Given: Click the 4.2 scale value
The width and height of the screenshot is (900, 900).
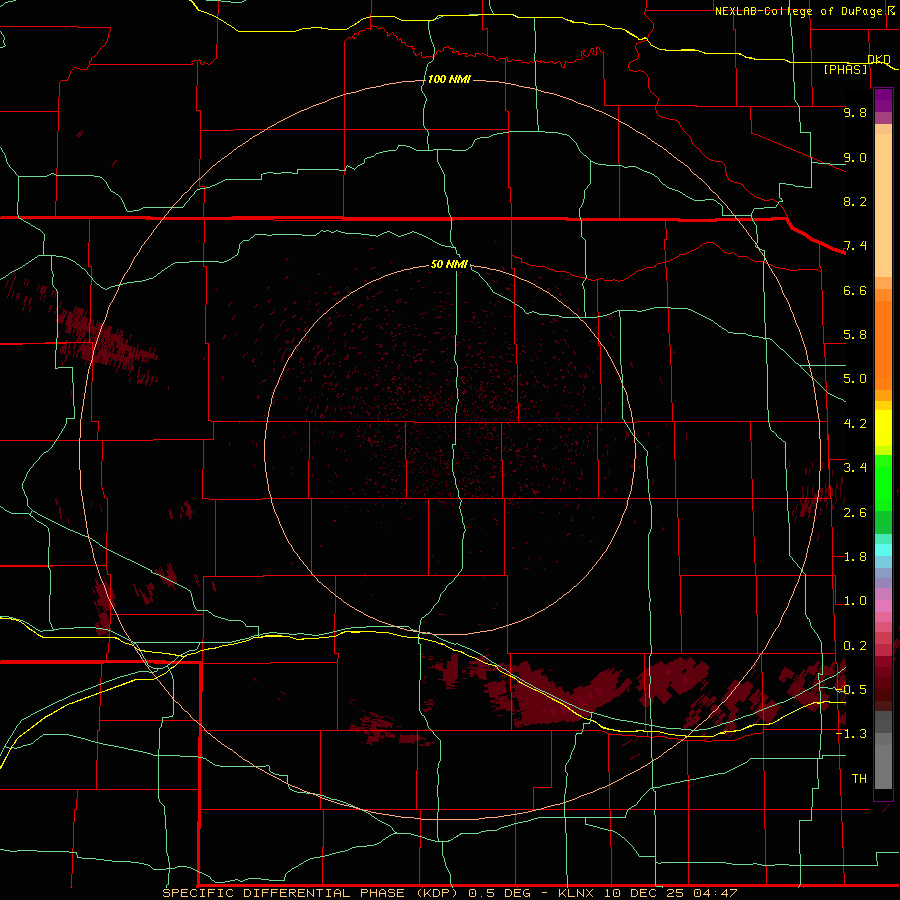Looking at the screenshot, I should pyautogui.click(x=855, y=424).
